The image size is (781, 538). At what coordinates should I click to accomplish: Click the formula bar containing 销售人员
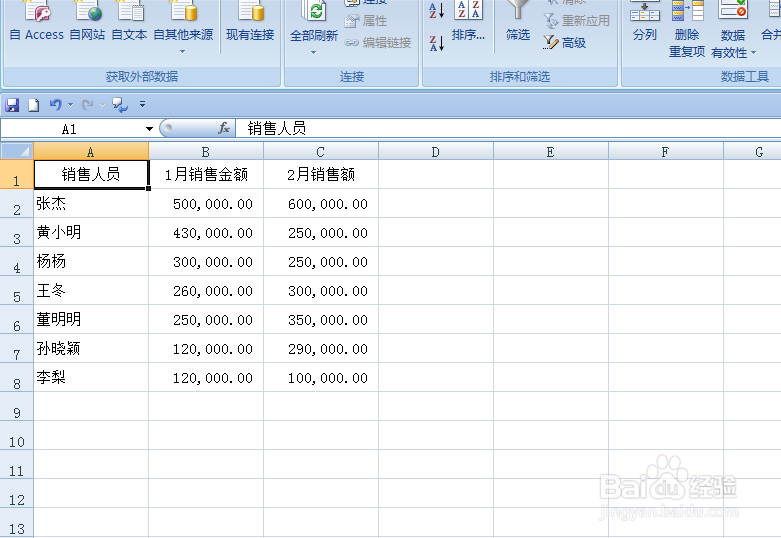[508, 129]
